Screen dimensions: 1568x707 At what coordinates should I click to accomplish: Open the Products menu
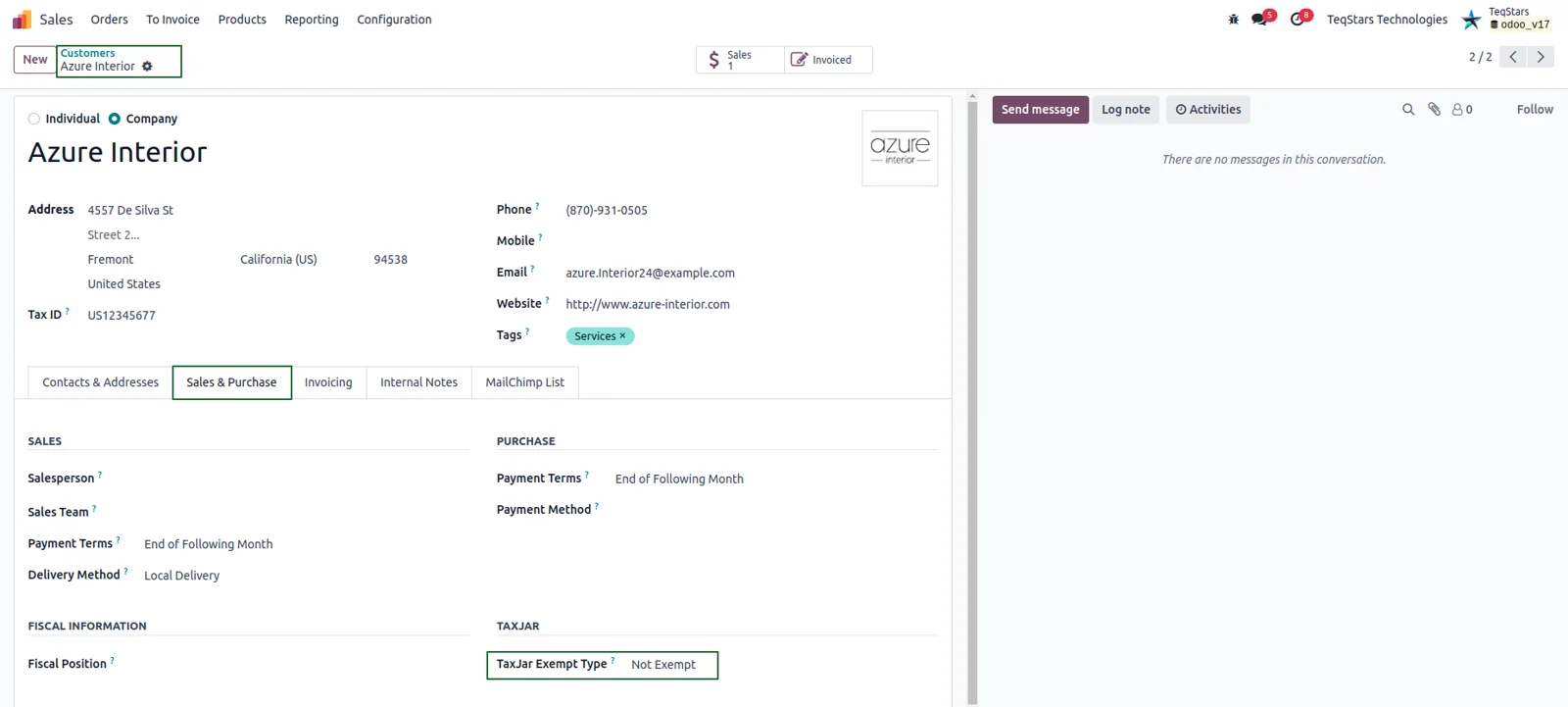(242, 20)
